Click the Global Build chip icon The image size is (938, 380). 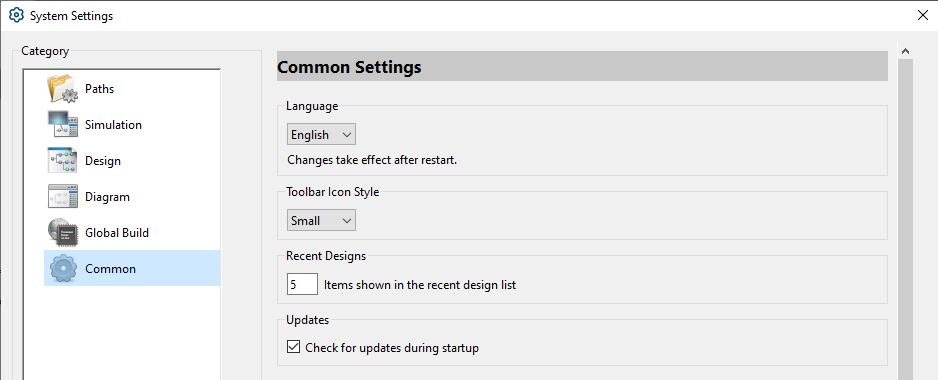(63, 232)
